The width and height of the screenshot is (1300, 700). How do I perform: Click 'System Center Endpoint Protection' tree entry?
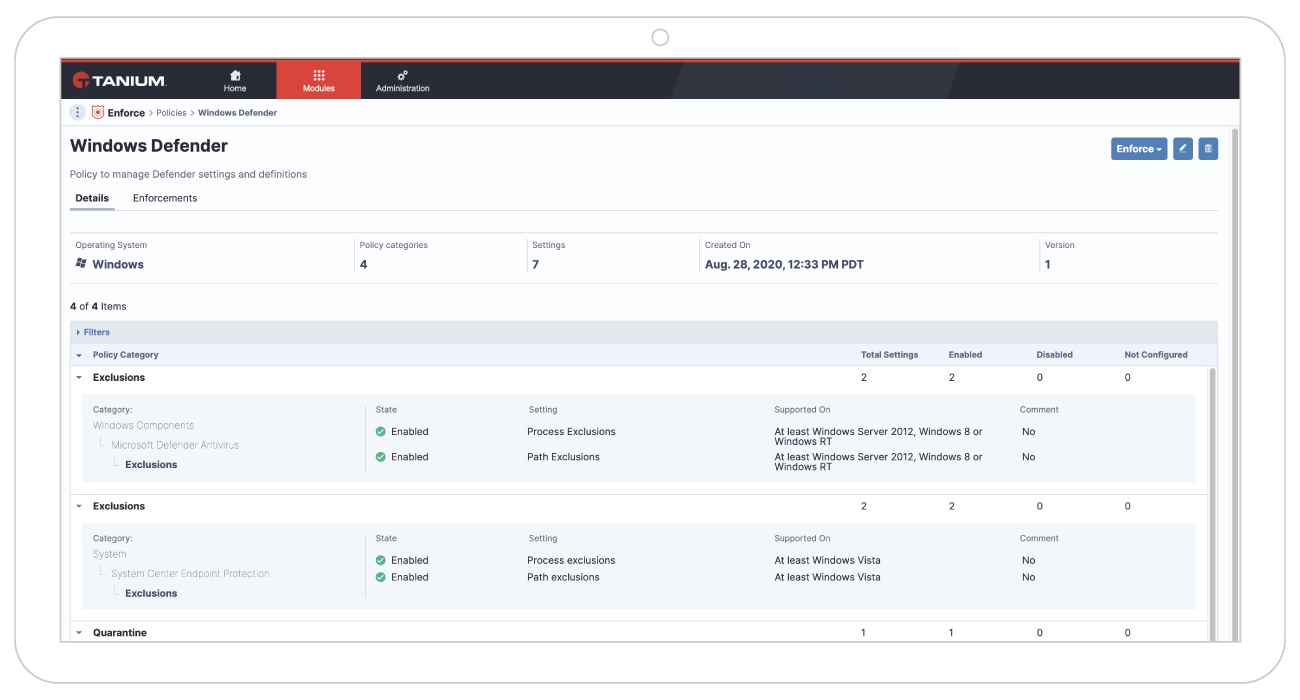pyautogui.click(x=190, y=574)
